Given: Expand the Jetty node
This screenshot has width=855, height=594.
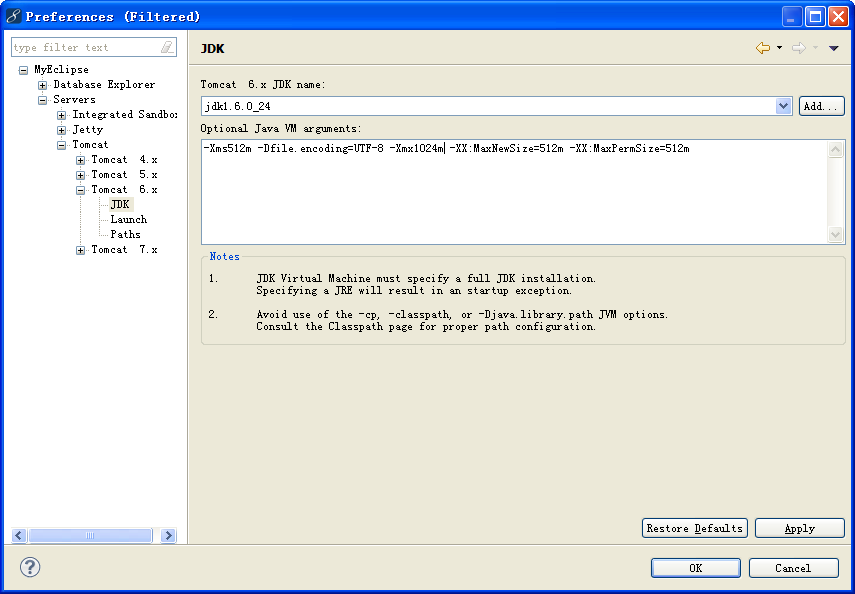Looking at the screenshot, I should pyautogui.click(x=62, y=130).
